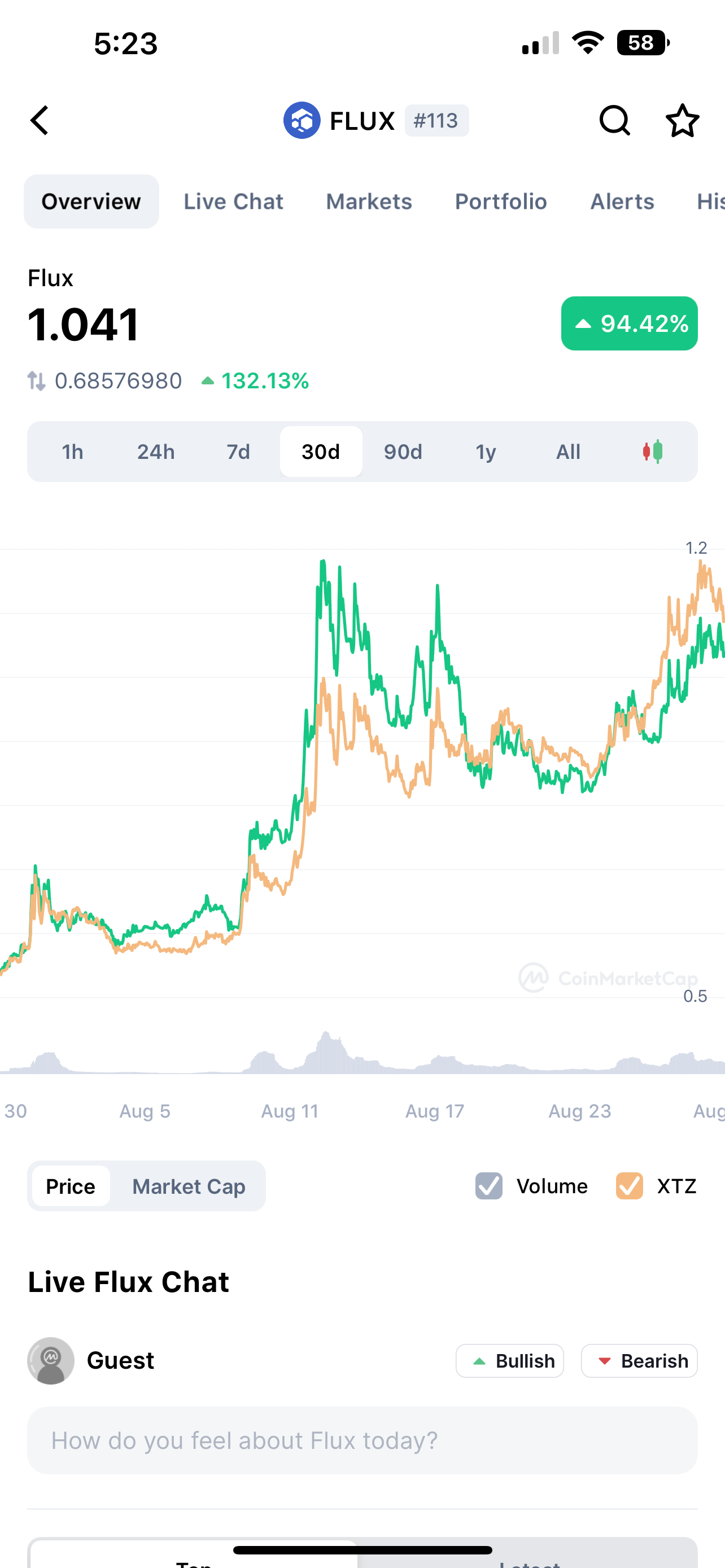Toggle the Volume checkbox
The width and height of the screenshot is (725, 1568).
pos(489,1186)
